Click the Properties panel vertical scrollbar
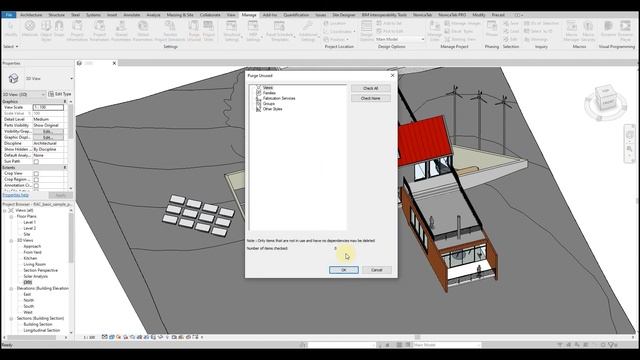The width and height of the screenshot is (640, 360). 71,122
